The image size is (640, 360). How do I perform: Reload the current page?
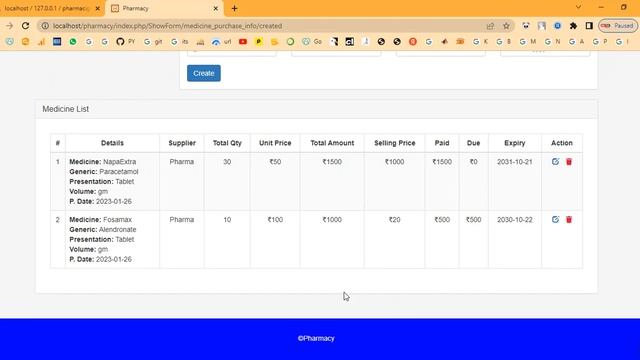pyautogui.click(x=25, y=26)
